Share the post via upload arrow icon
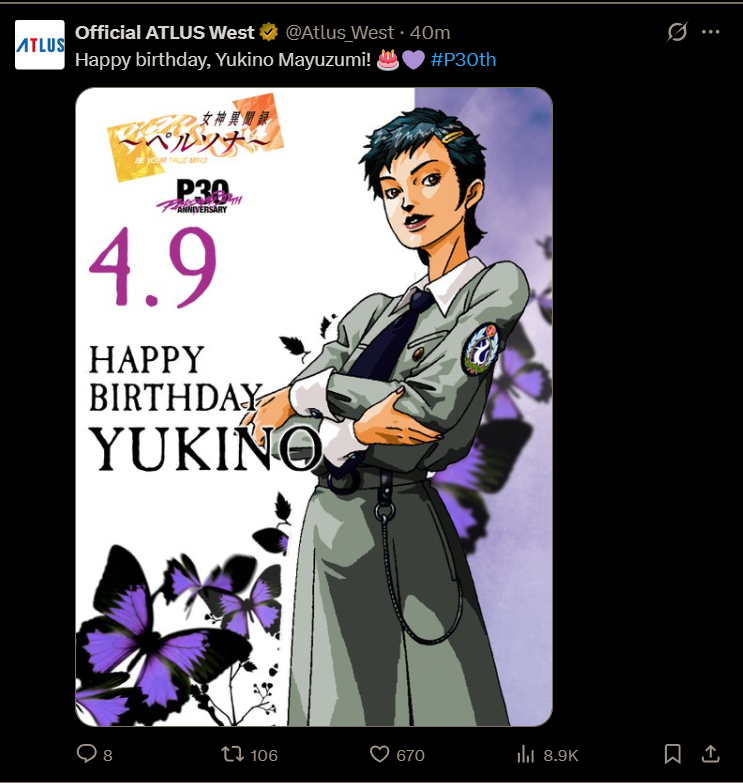 710,754
